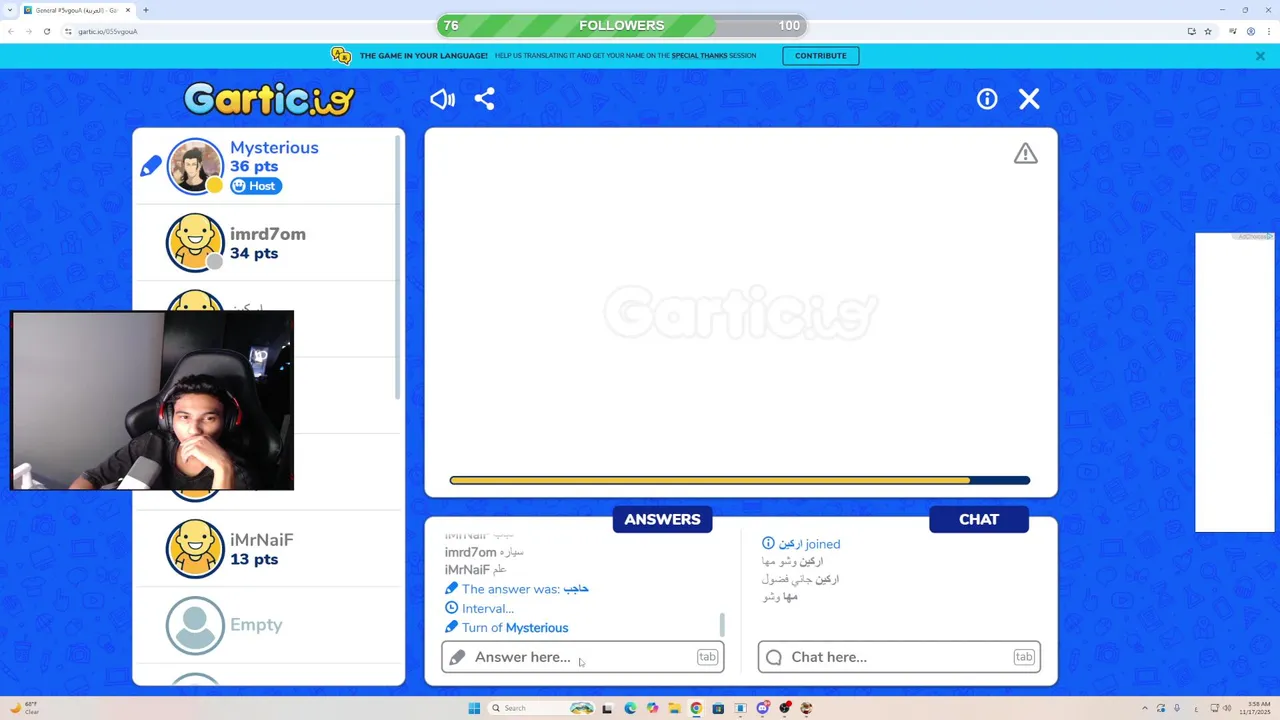
Task: Select the Answers tab label
Action: click(x=662, y=519)
